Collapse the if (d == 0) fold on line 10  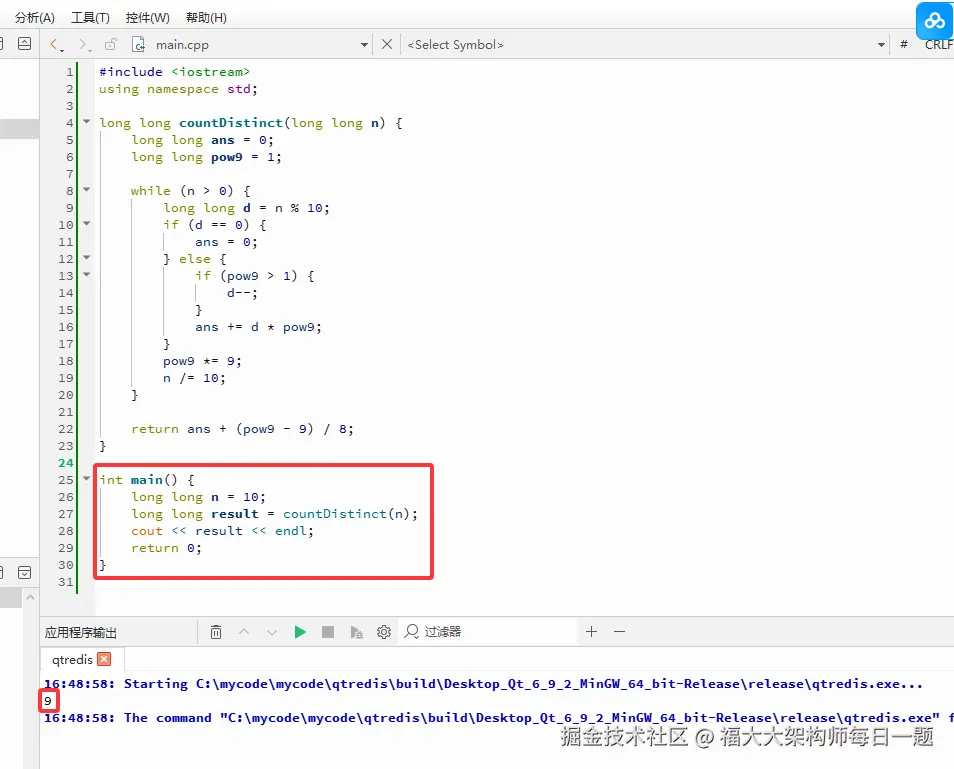click(x=86, y=224)
